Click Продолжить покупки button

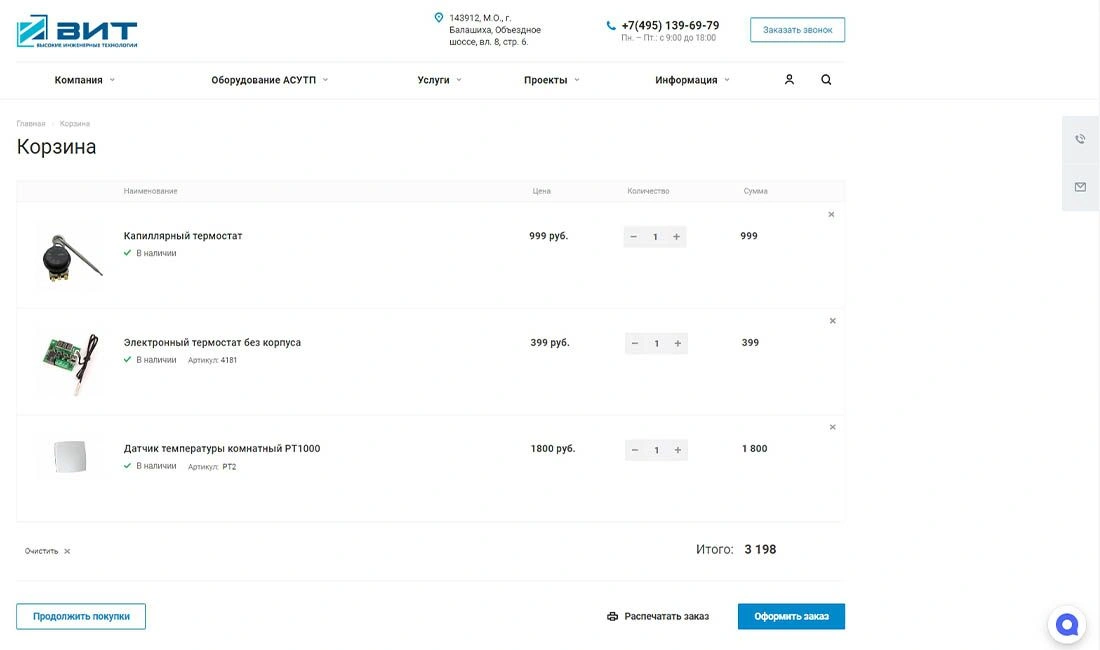point(81,617)
